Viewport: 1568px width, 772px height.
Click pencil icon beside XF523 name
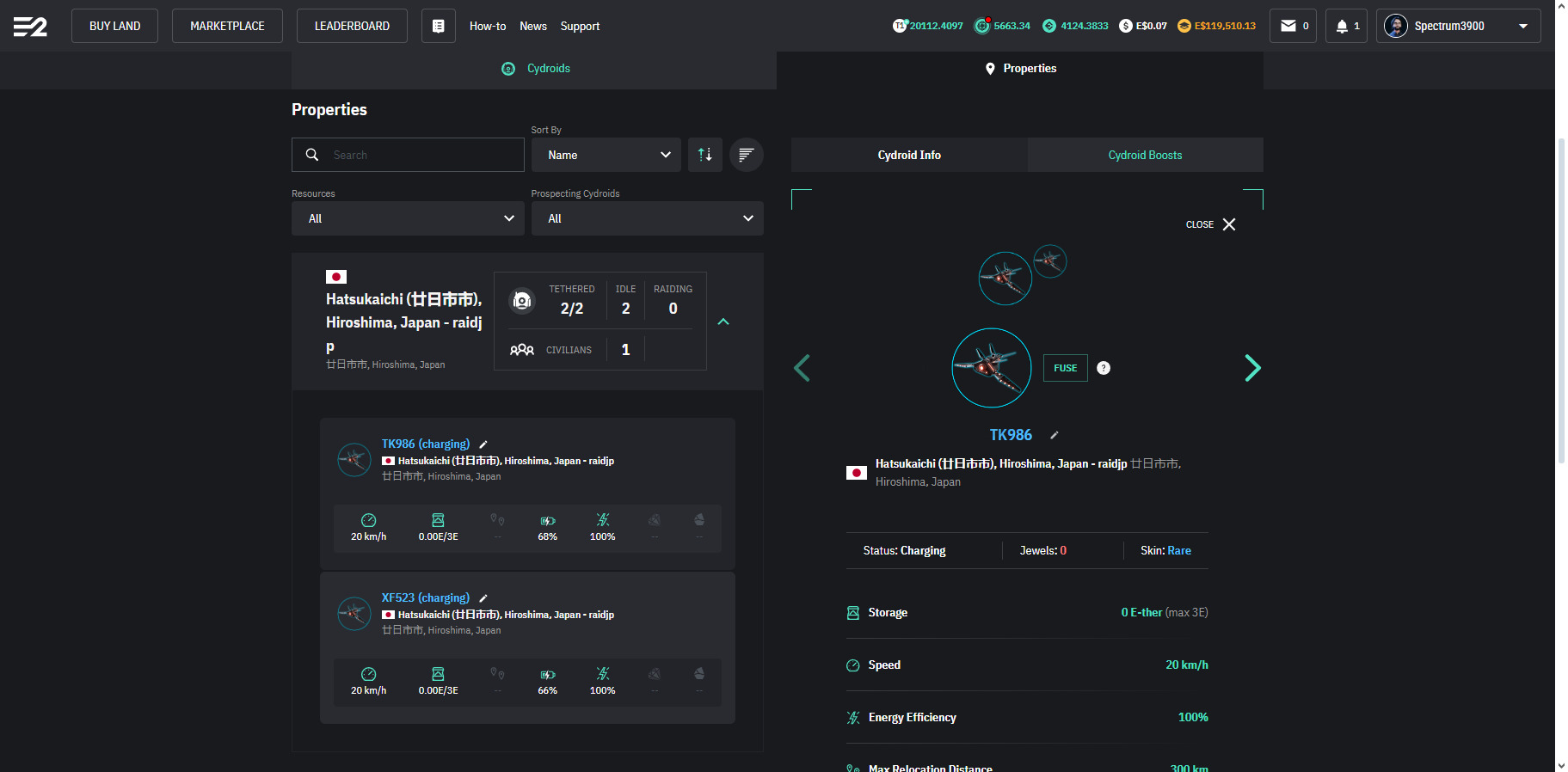[483, 598]
